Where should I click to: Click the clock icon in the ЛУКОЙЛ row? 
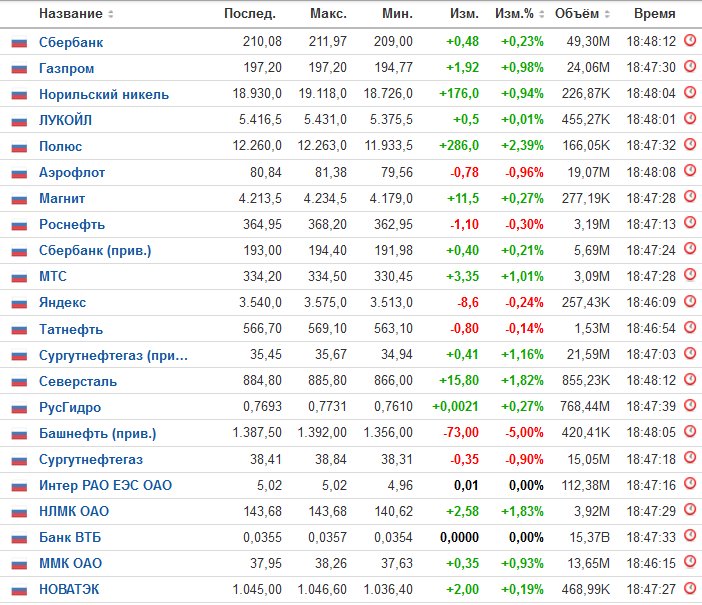(690, 119)
